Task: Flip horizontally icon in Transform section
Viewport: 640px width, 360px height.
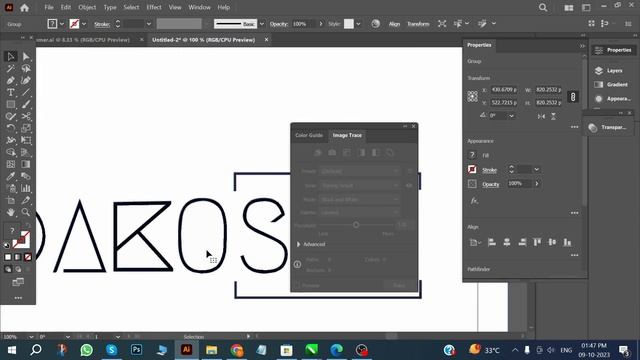Action: click(x=541, y=116)
